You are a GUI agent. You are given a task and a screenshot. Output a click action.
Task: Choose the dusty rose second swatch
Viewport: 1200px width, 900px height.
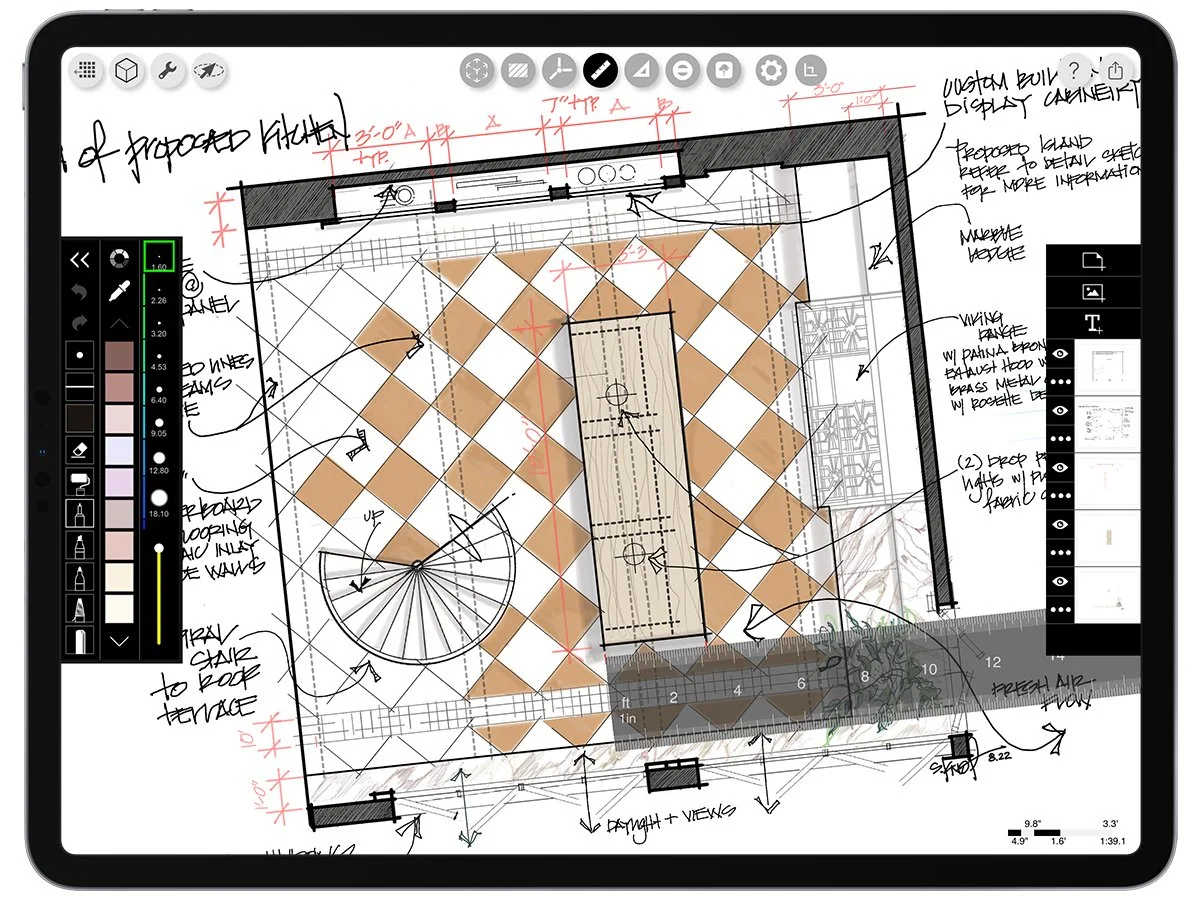tap(119, 387)
